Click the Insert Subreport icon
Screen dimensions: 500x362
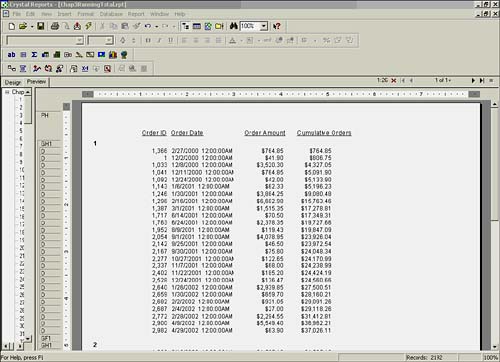tap(68, 55)
